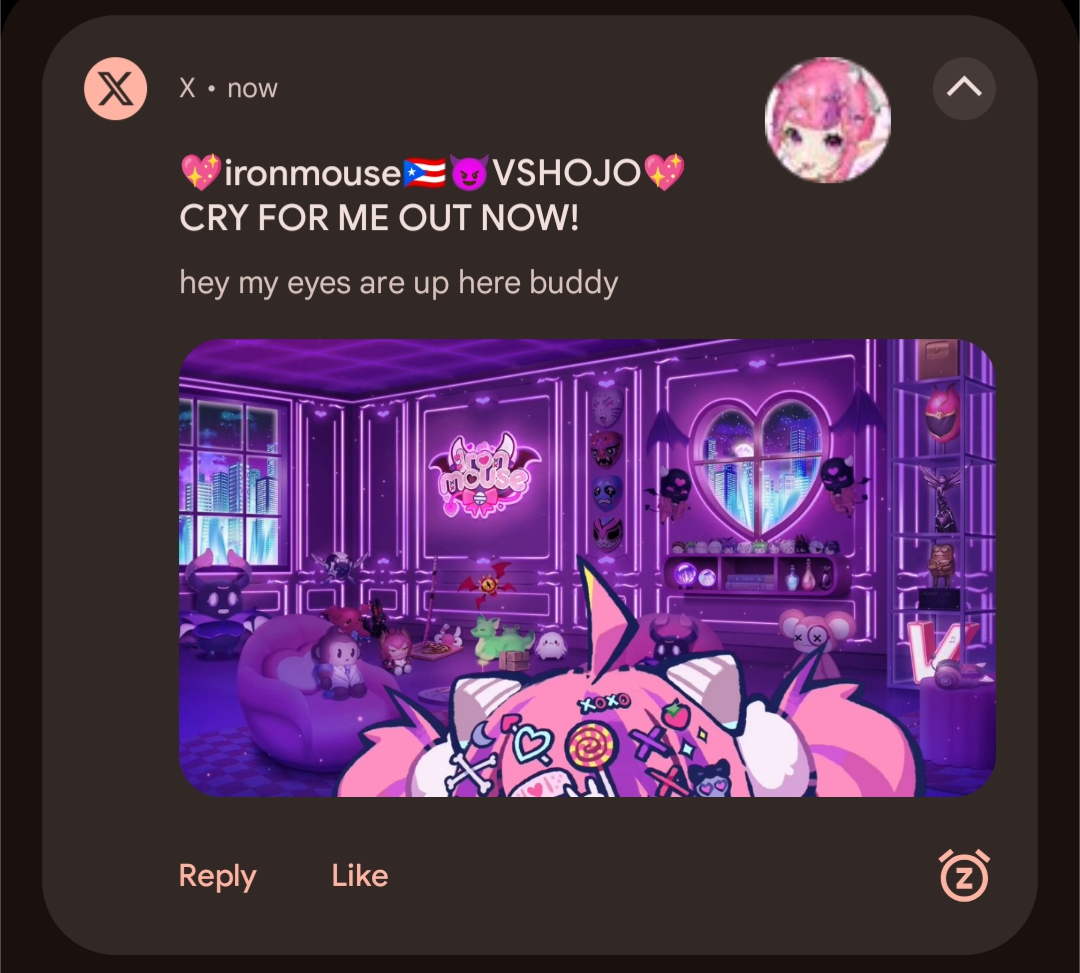Click the ironmouse VSHOJO sender name

433,172
